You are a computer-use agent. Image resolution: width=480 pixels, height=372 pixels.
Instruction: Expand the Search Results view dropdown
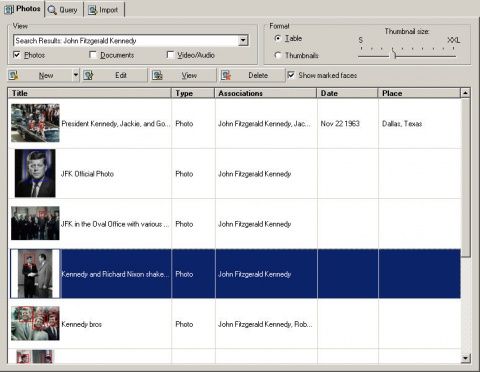tap(243, 41)
